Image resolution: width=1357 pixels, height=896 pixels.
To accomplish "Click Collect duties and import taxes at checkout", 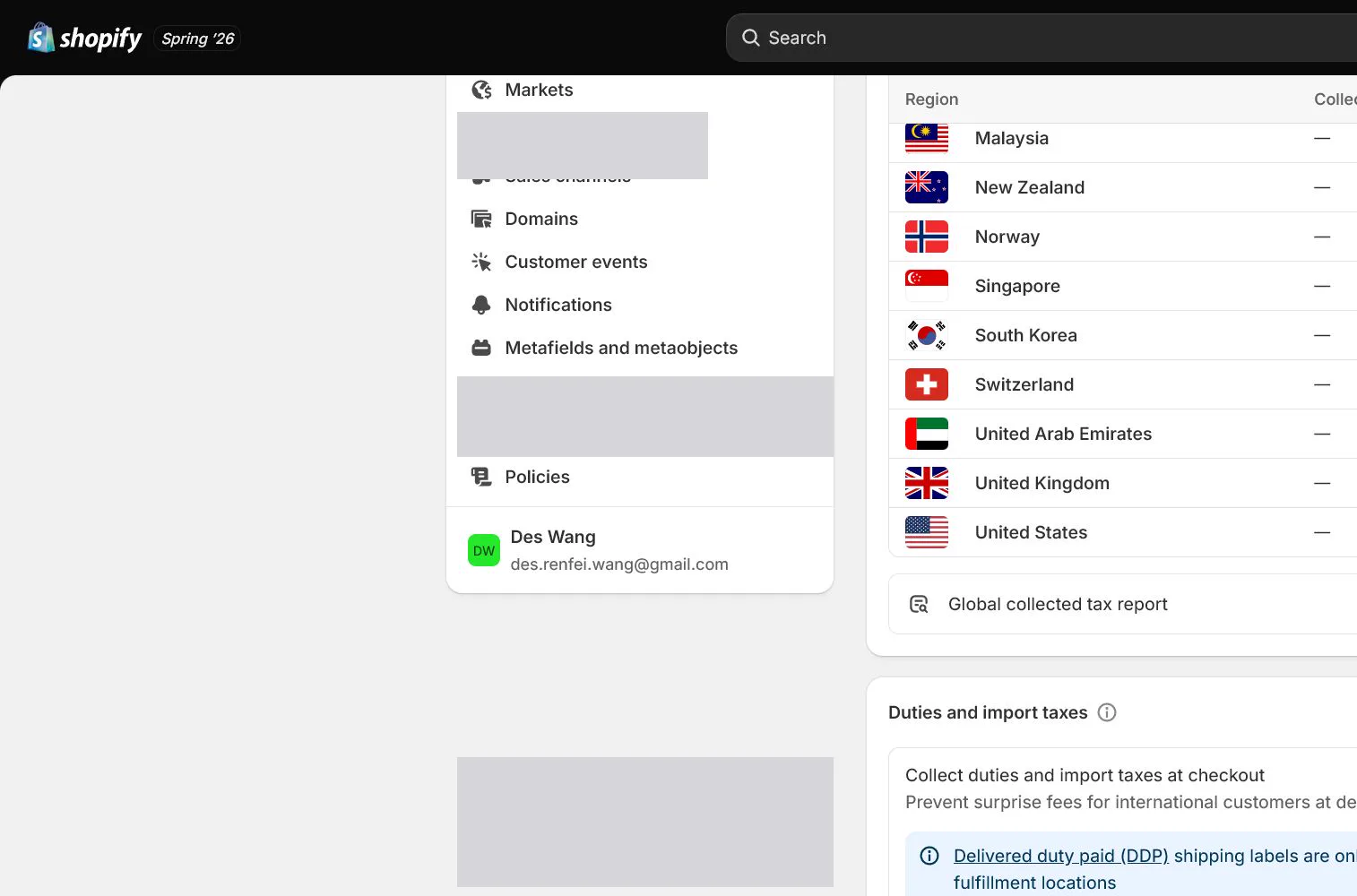I will coord(1085,775).
